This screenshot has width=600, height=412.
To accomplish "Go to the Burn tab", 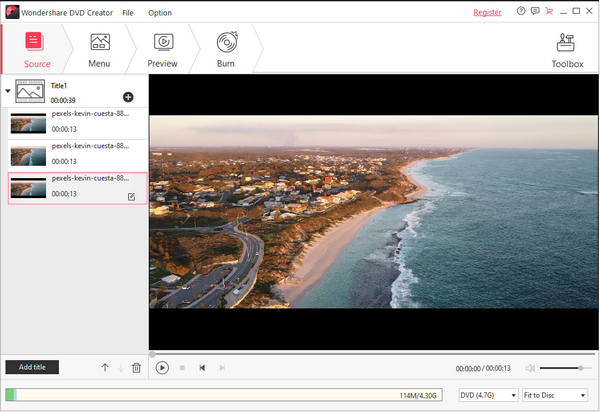I will click(225, 49).
